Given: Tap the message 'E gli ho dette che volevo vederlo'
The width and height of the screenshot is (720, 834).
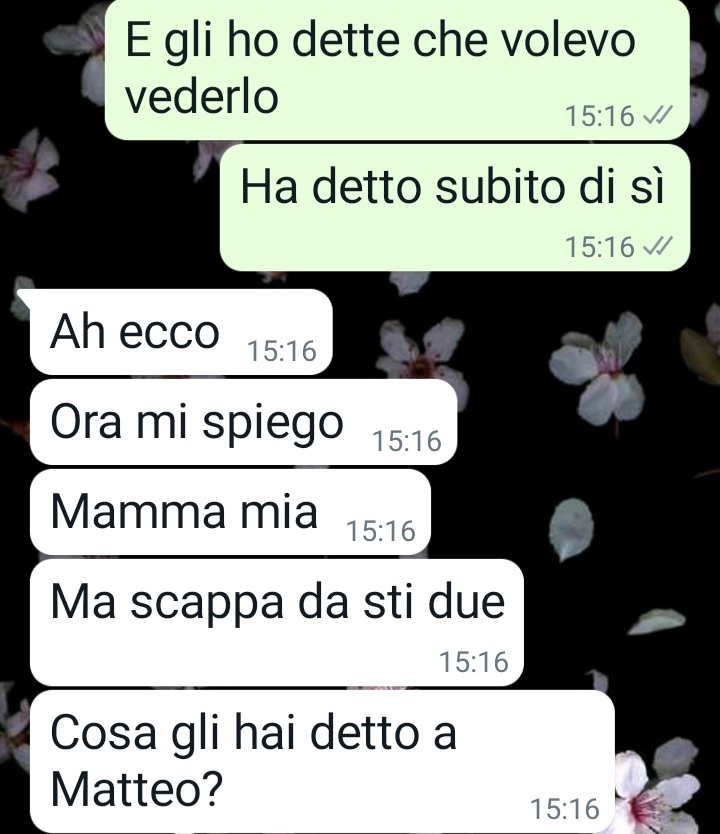Looking at the screenshot, I should click(x=397, y=69).
